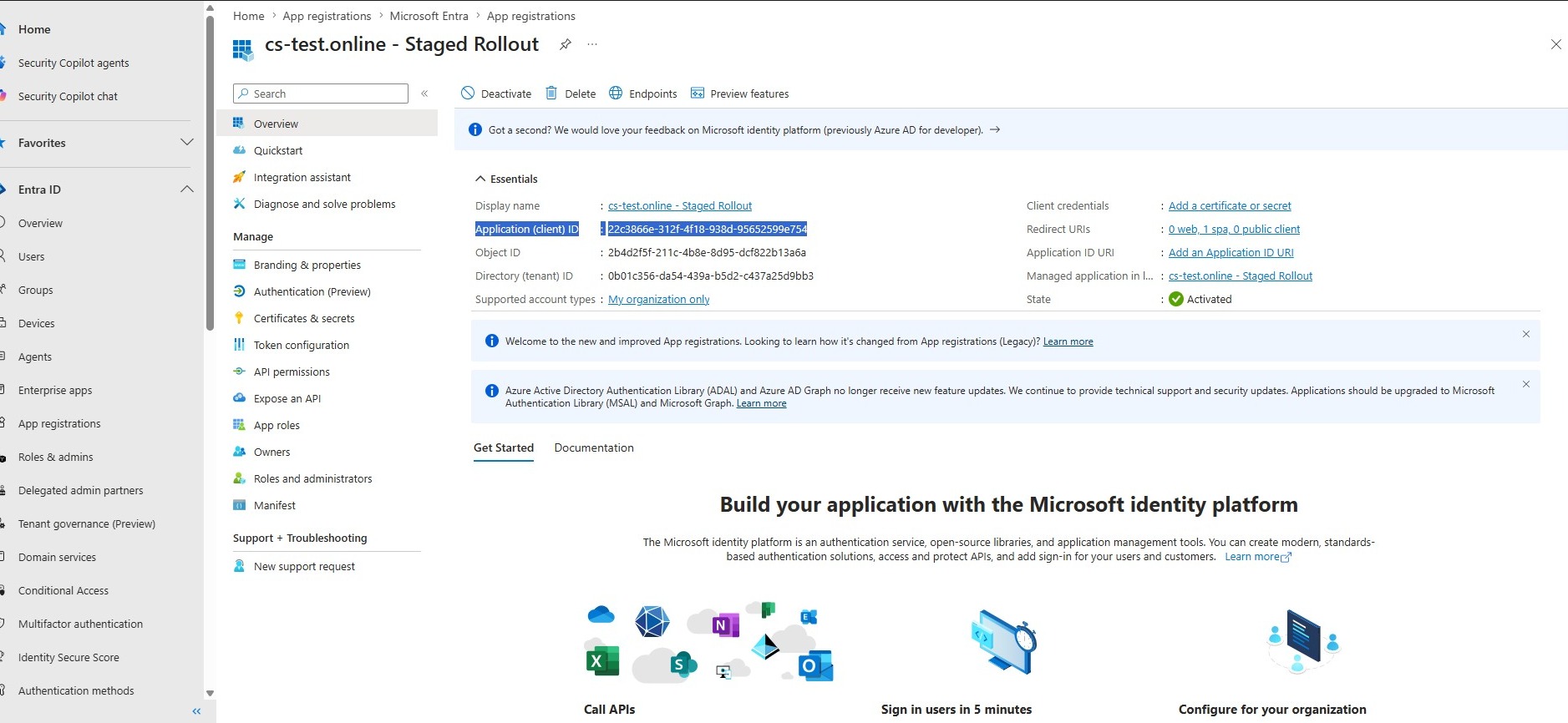Image resolution: width=1568 pixels, height=723 pixels.
Task: Close the app registration blade
Action: 1555,44
